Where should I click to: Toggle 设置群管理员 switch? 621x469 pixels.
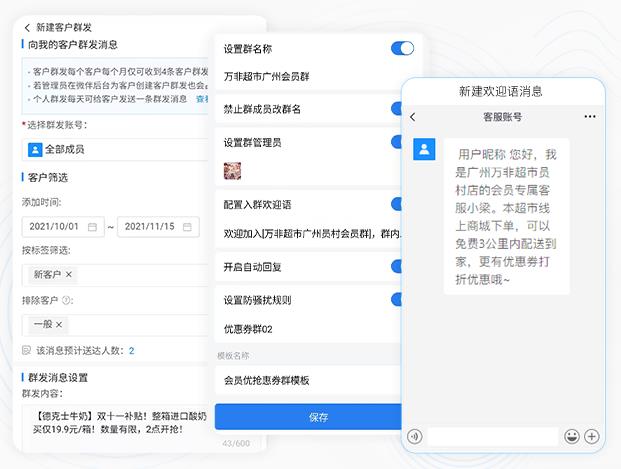click(396, 142)
